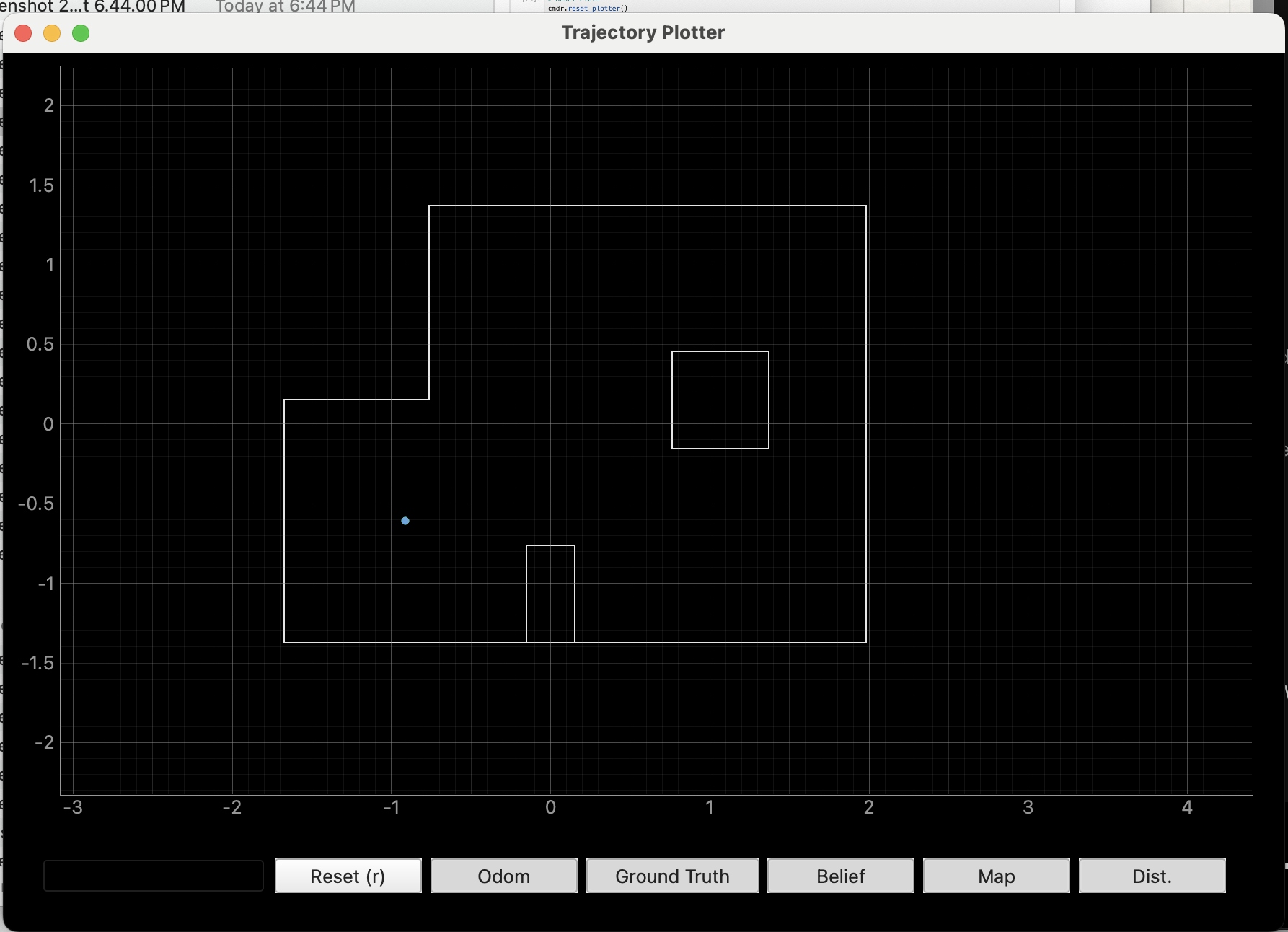Screen dimensions: 1288x932
Task: Toggle the Odom trajectory button
Action: tap(503, 876)
